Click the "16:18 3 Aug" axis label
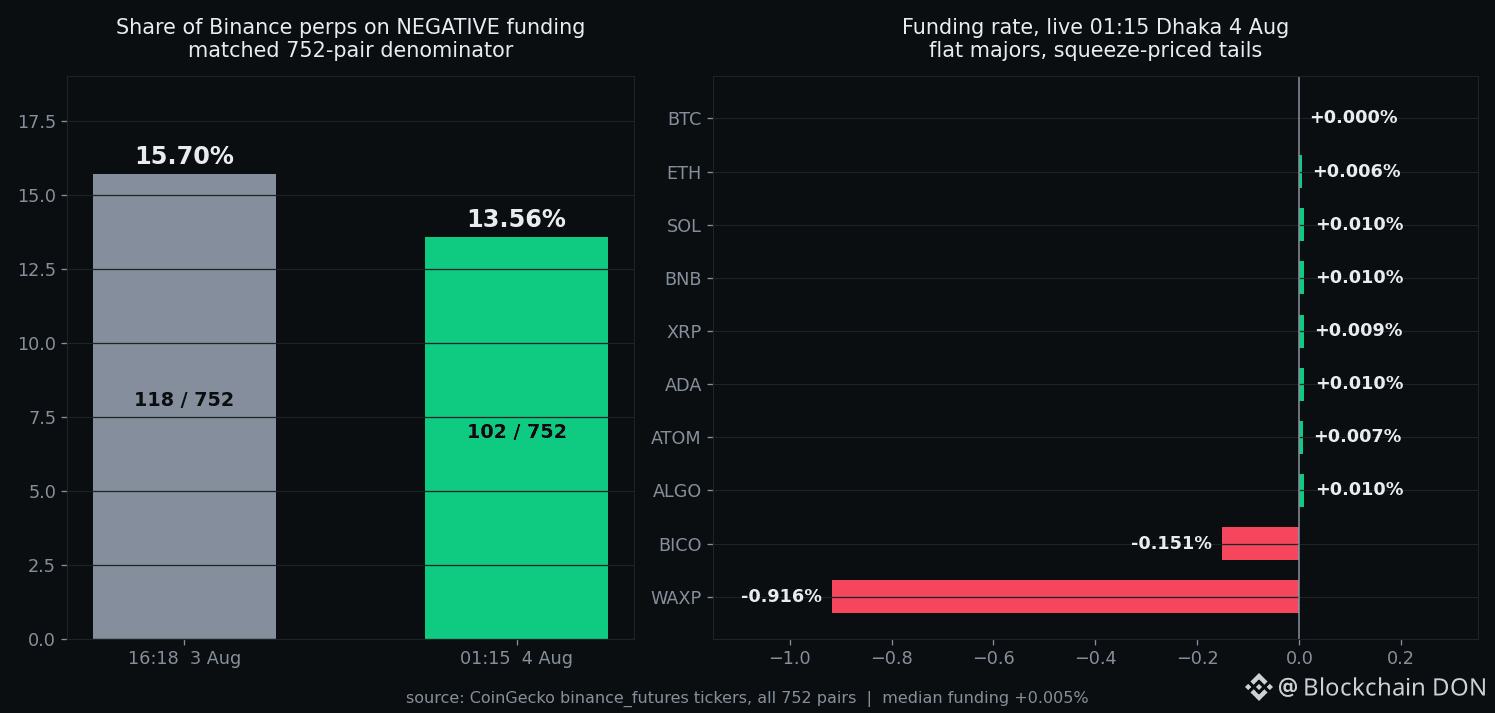 [184, 659]
